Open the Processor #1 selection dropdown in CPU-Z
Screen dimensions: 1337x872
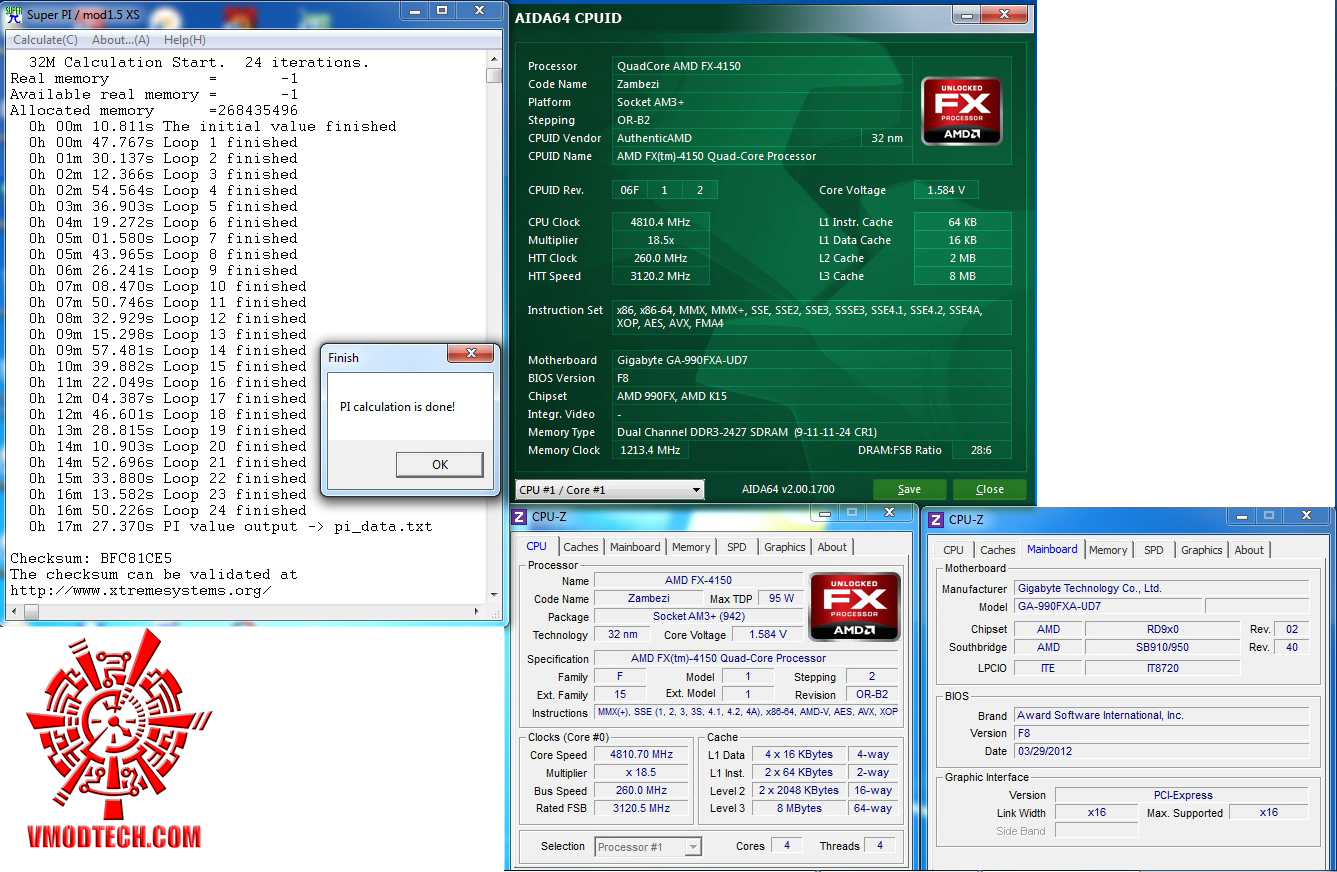[648, 847]
